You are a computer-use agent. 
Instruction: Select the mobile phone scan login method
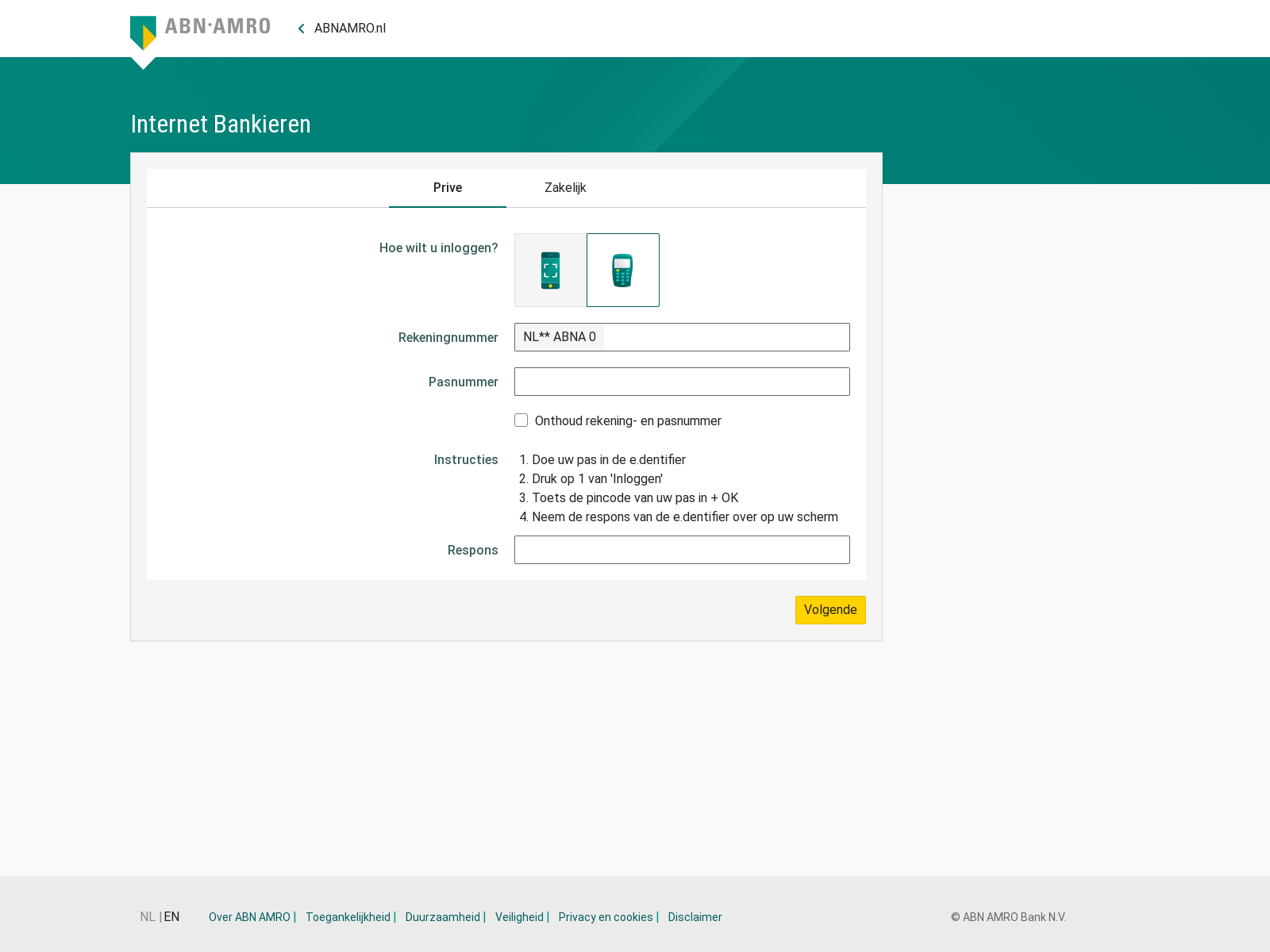[550, 270]
